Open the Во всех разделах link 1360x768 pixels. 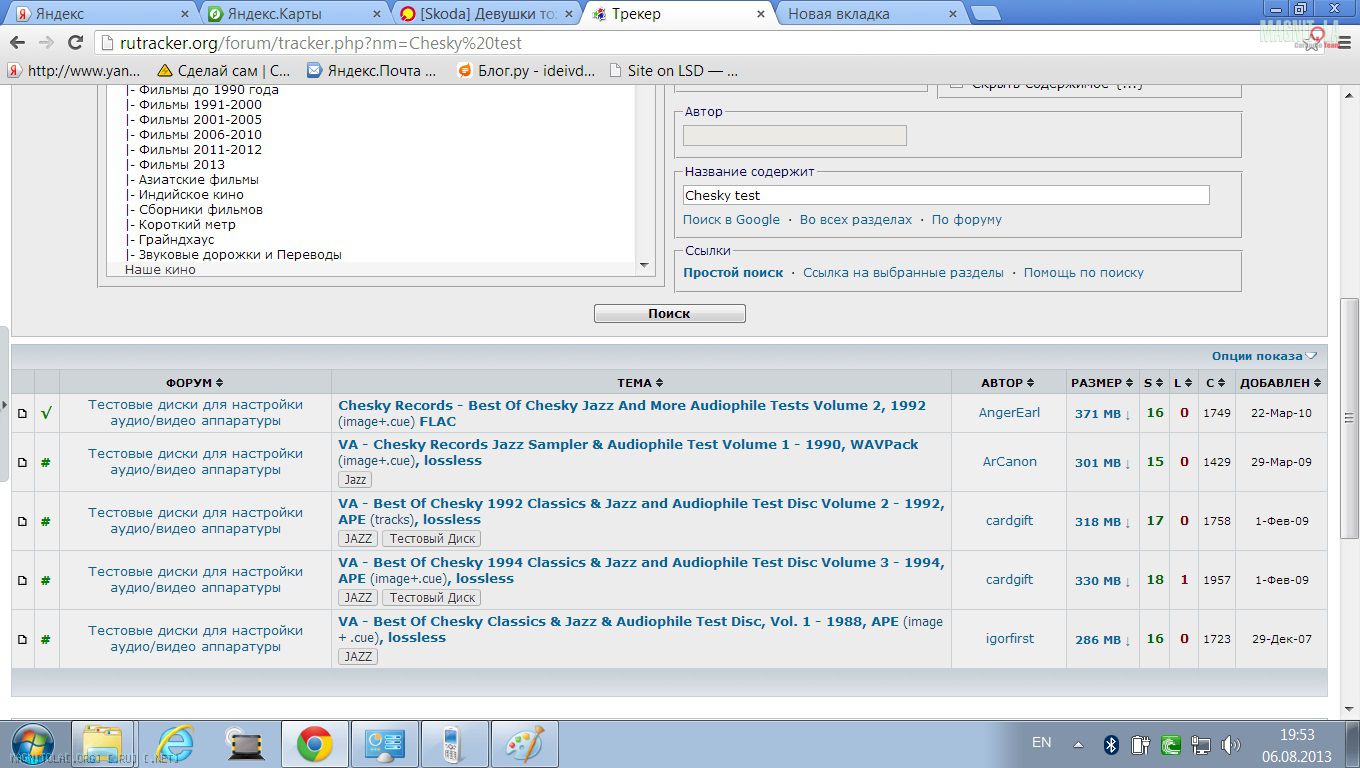click(856, 220)
